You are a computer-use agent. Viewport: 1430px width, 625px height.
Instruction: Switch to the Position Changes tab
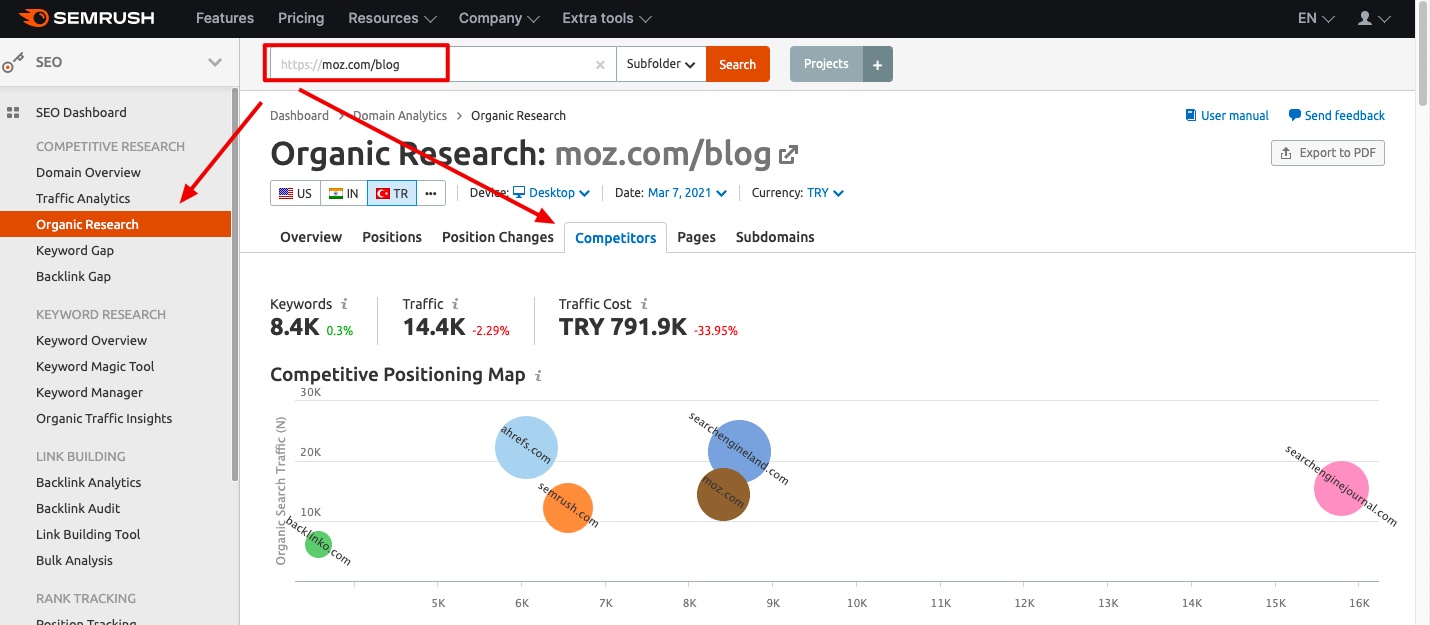click(498, 237)
